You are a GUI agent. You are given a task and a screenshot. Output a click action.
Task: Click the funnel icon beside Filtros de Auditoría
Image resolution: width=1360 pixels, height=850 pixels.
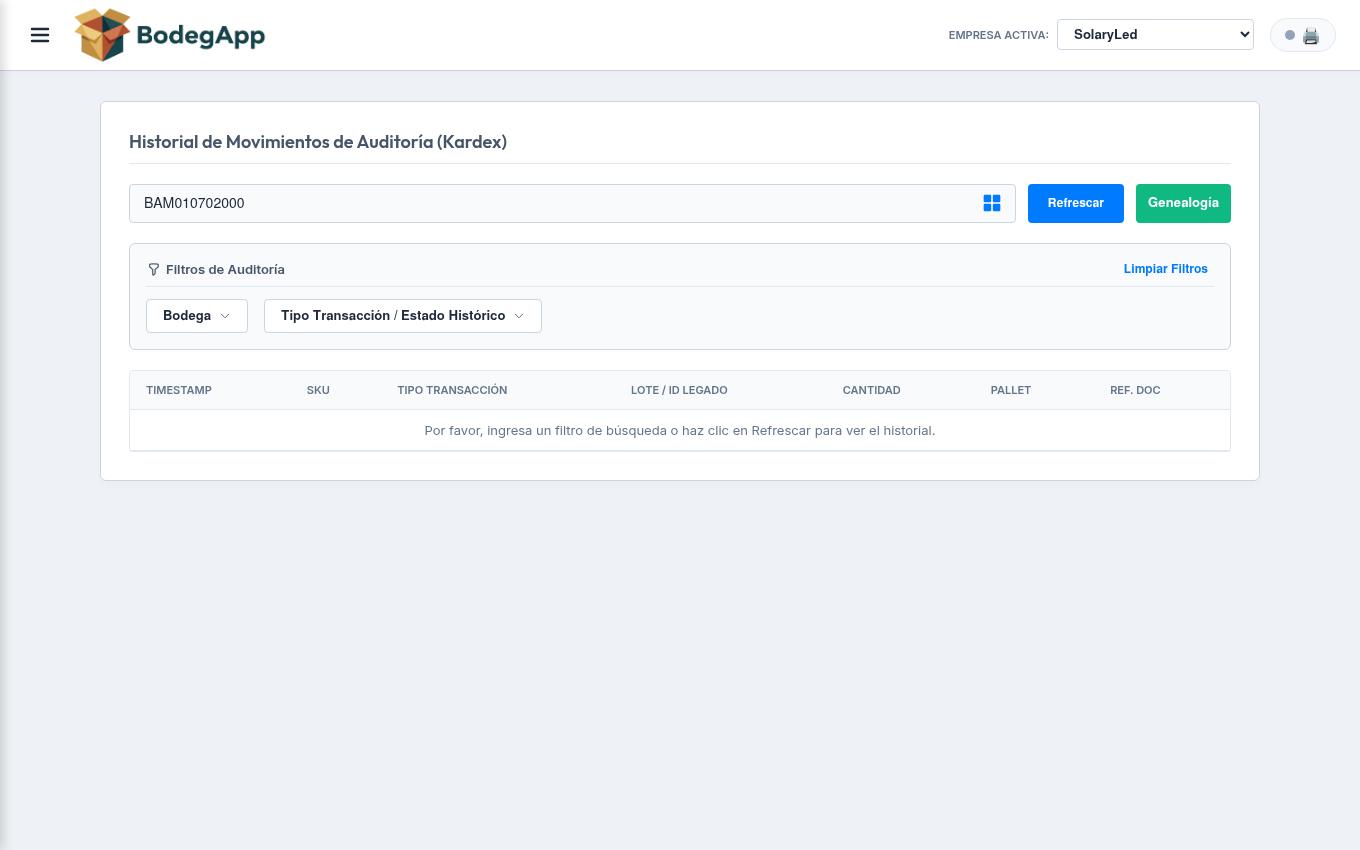153,269
